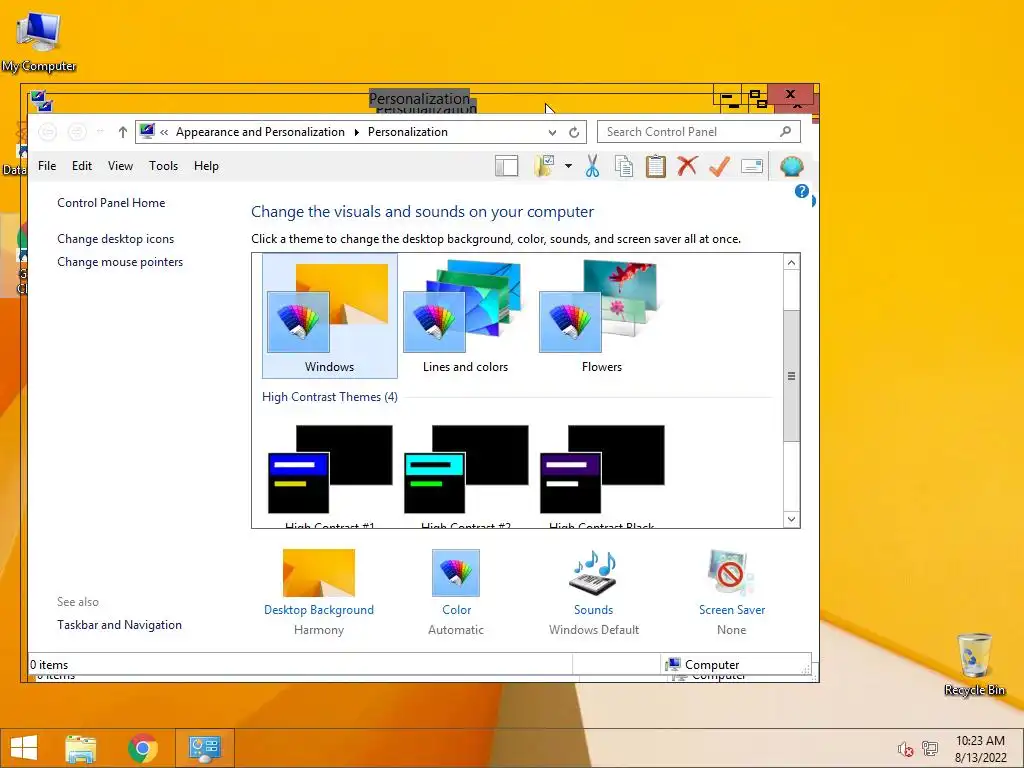The image size is (1024, 768).
Task: Open the views dropdown arrow in toolbar
Action: (x=568, y=166)
